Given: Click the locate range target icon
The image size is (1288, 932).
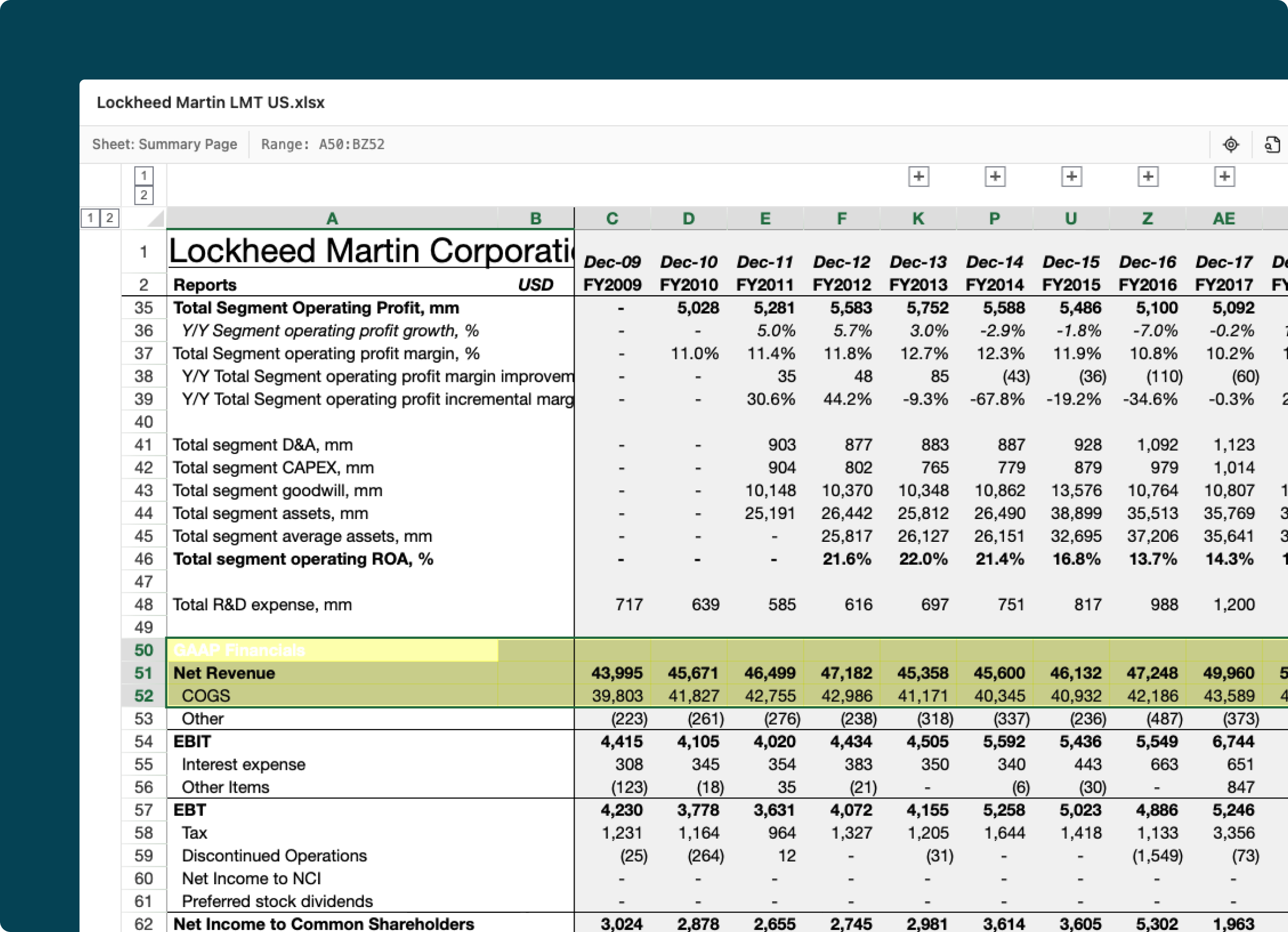Looking at the screenshot, I should pyautogui.click(x=1230, y=144).
